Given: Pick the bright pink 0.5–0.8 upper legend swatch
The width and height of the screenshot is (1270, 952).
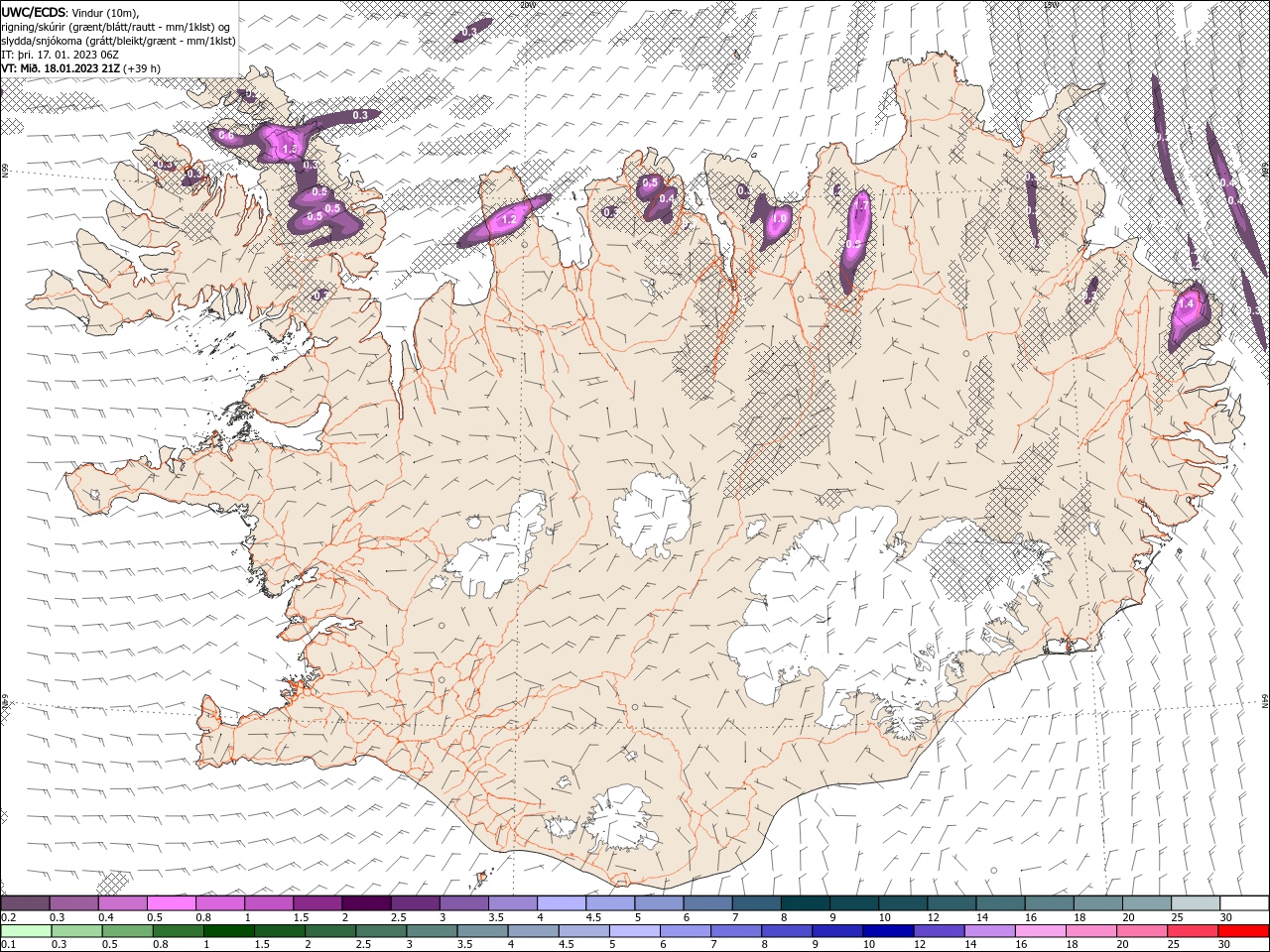Looking at the screenshot, I should pyautogui.click(x=171, y=903).
